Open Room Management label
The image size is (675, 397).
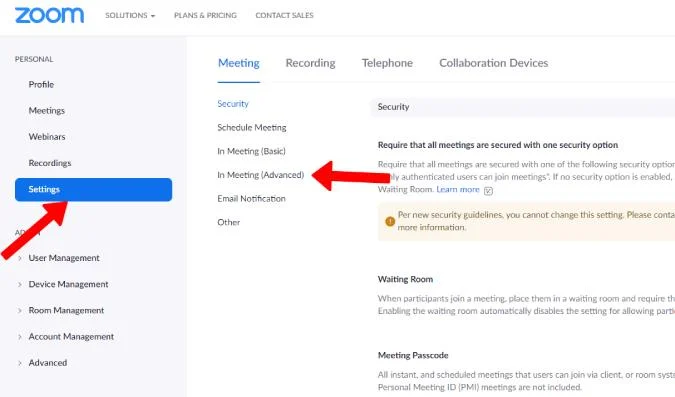tap(66, 310)
